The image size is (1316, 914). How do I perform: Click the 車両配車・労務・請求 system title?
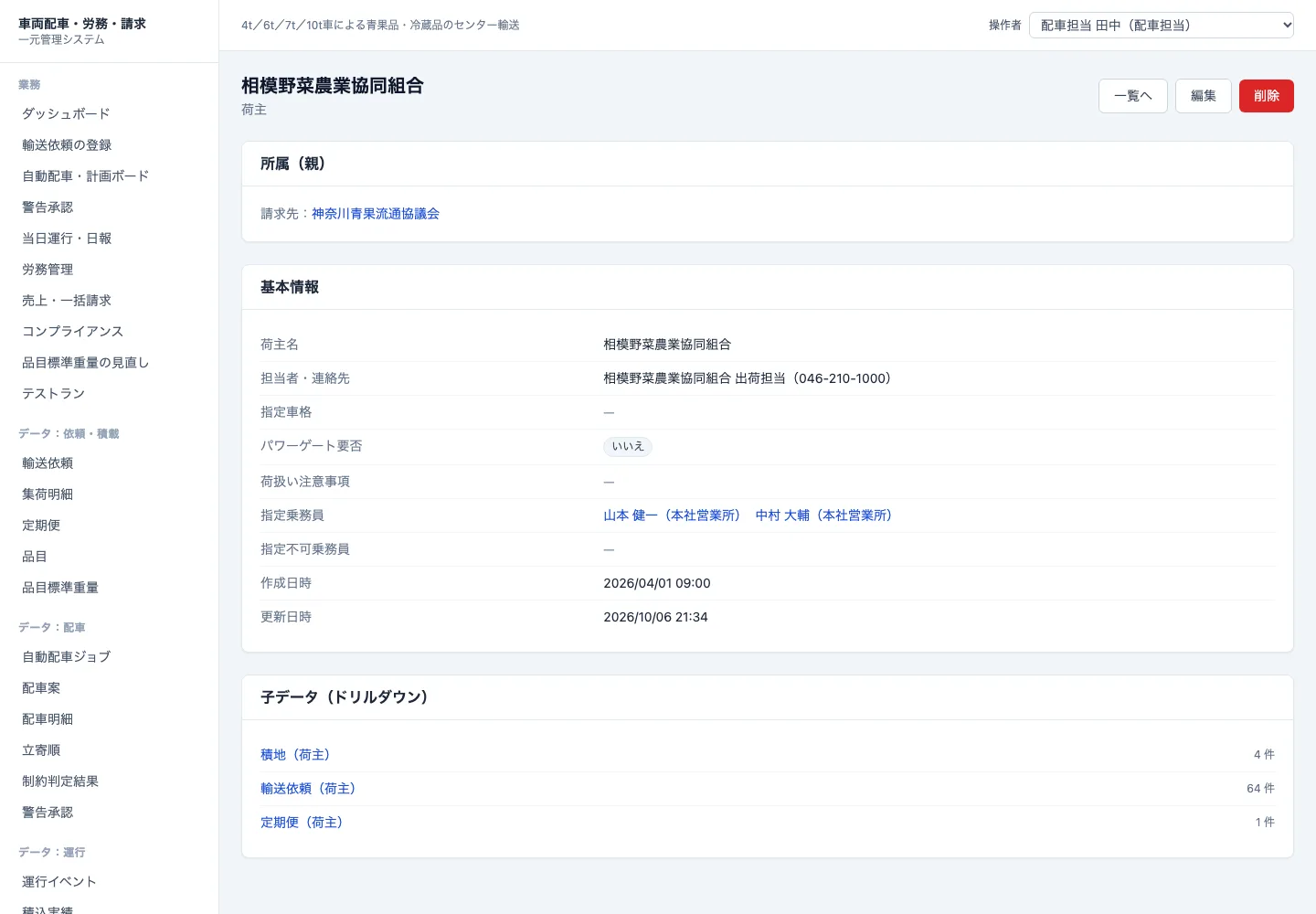click(x=82, y=24)
